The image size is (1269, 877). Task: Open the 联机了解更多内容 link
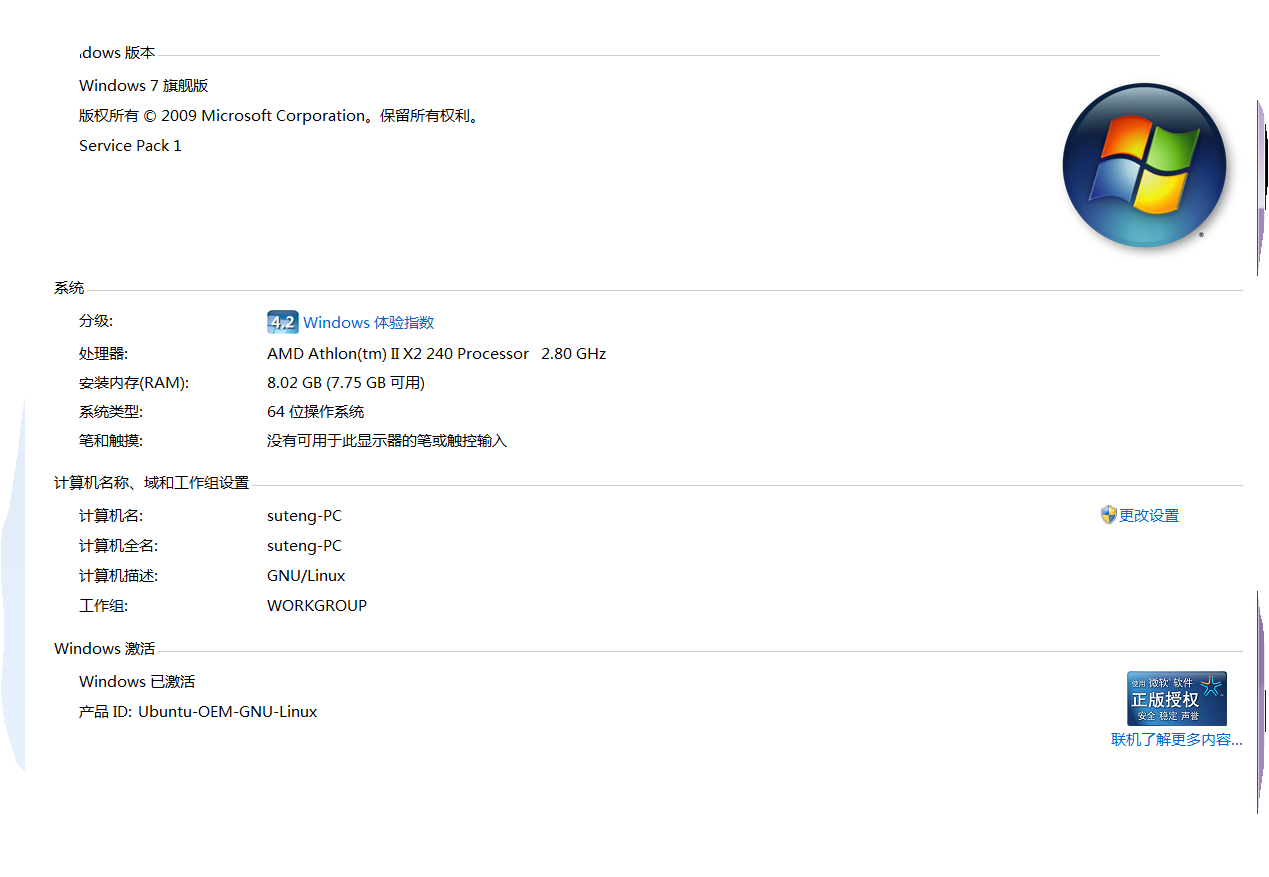click(x=1177, y=740)
